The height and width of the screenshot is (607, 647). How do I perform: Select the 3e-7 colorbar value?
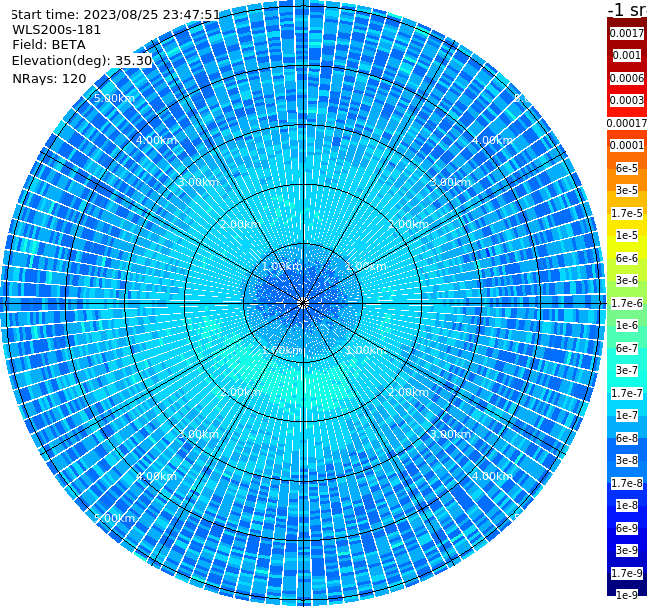pyautogui.click(x=627, y=370)
